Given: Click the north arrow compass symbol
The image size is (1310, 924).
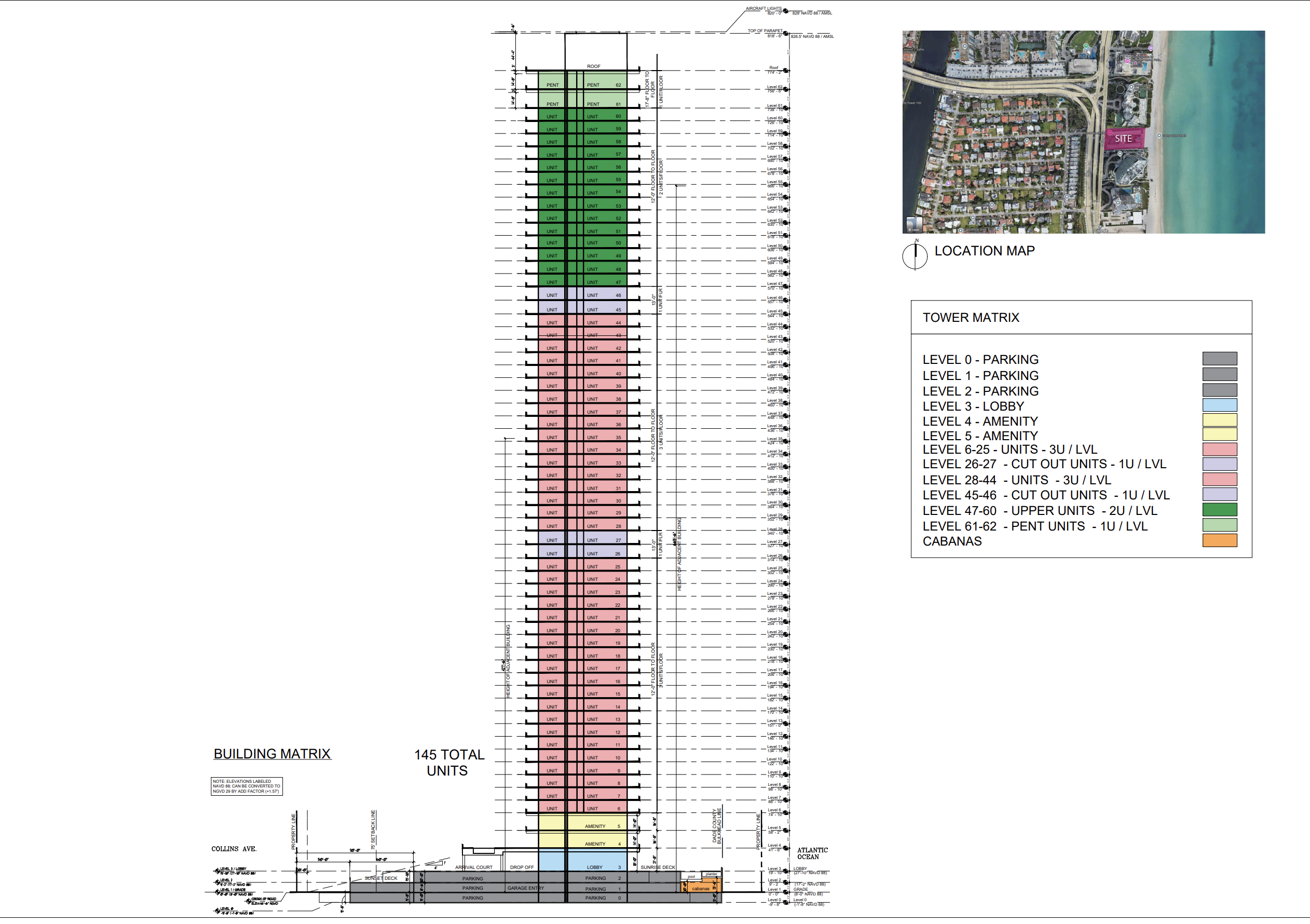Looking at the screenshot, I should 915,257.
